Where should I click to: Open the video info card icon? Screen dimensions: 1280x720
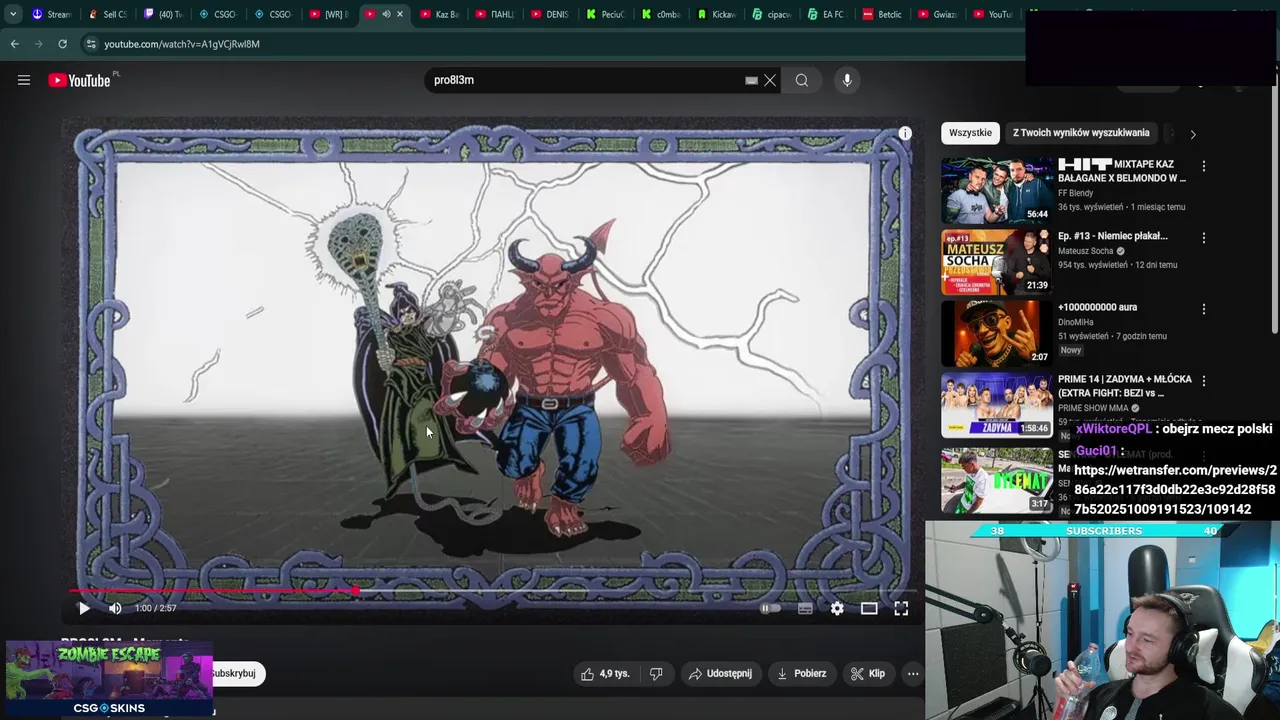tap(905, 133)
